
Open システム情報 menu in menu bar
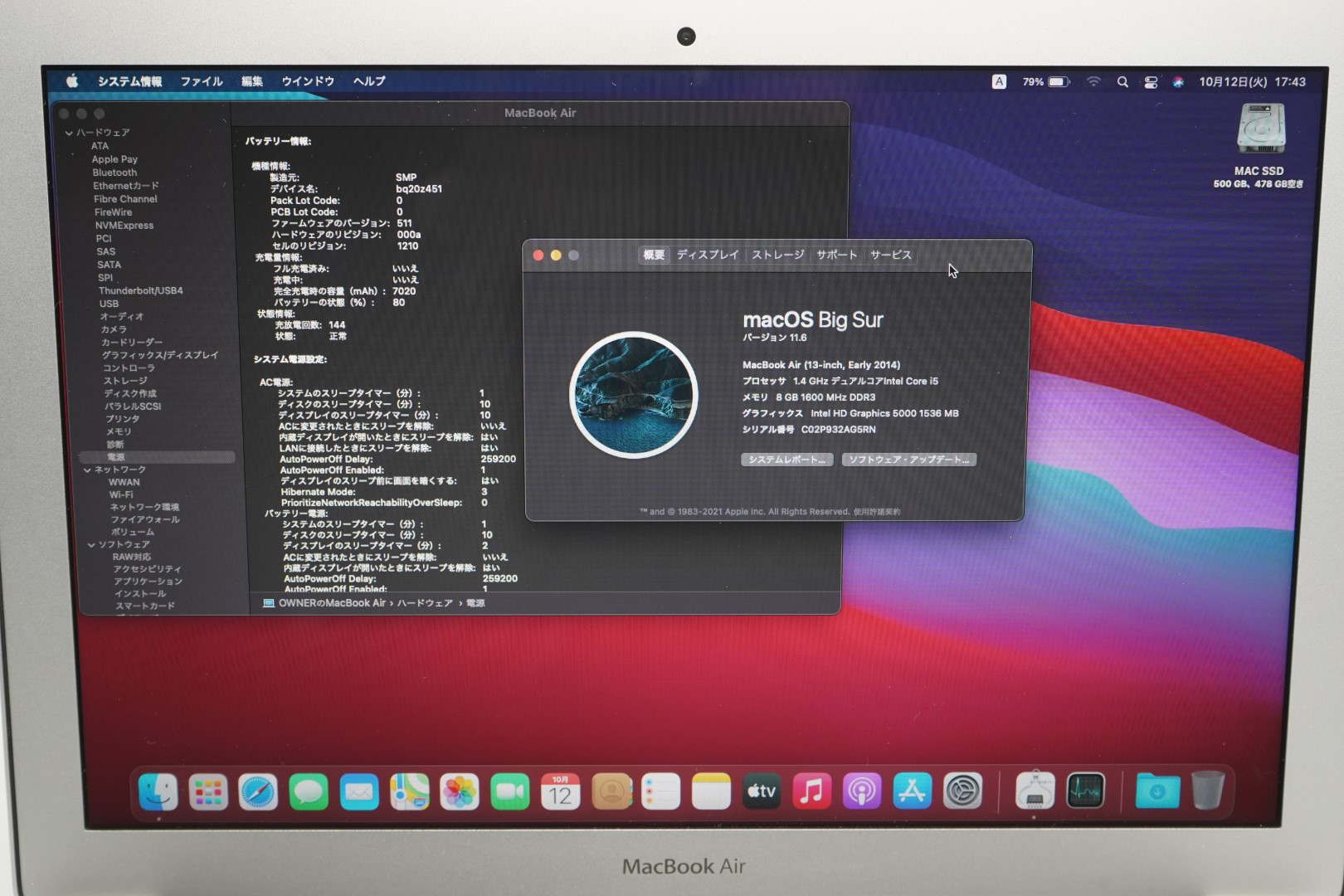pos(130,81)
